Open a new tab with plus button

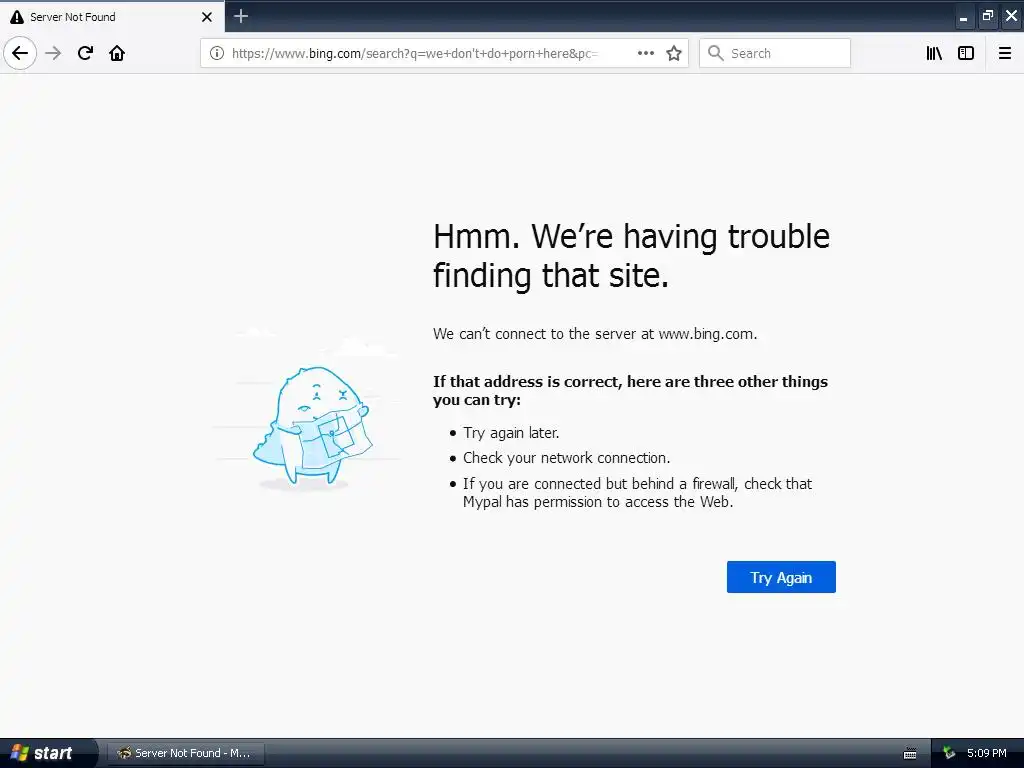(x=241, y=16)
